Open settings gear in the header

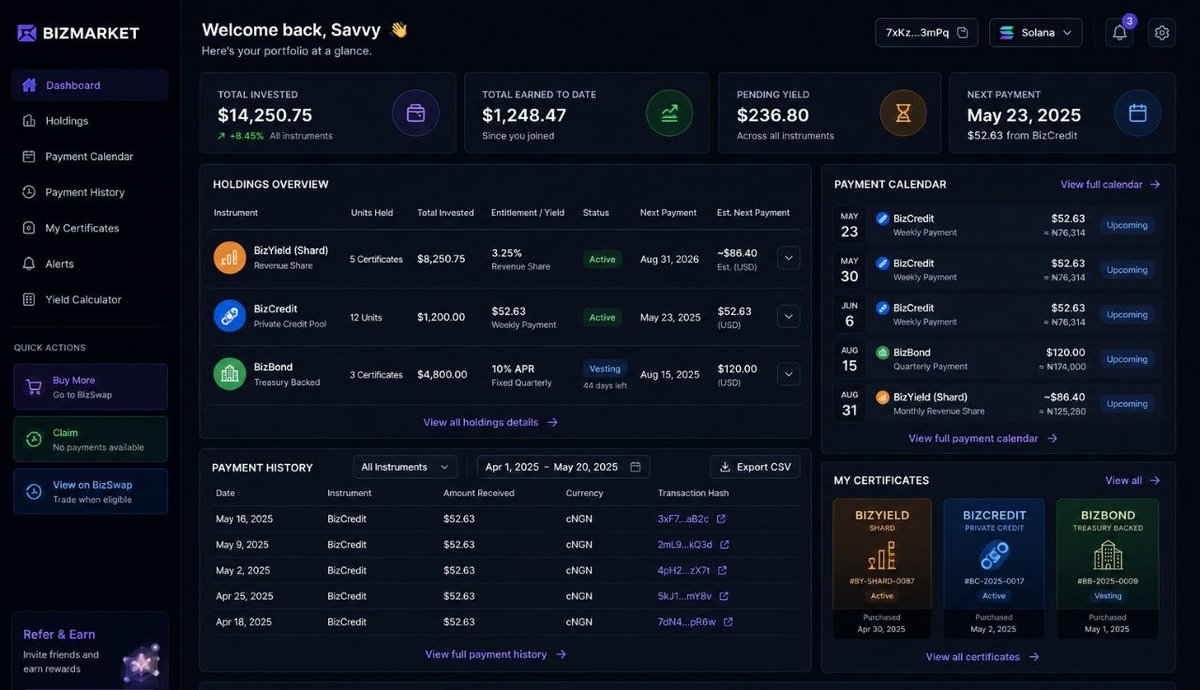1161,32
